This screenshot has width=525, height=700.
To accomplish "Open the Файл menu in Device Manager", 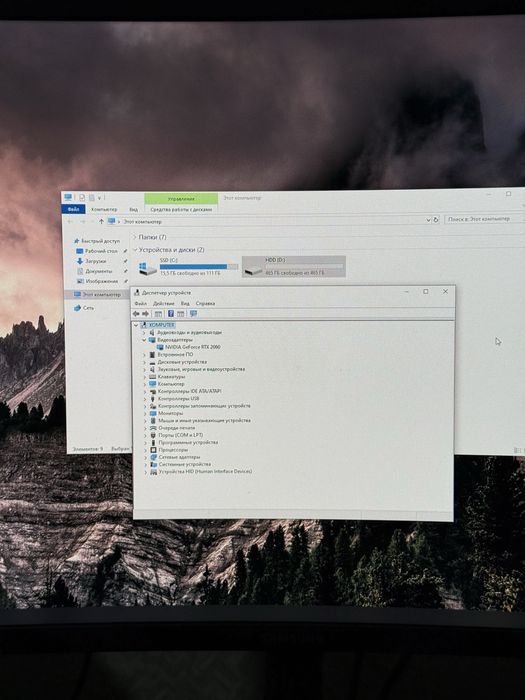I will [140, 304].
